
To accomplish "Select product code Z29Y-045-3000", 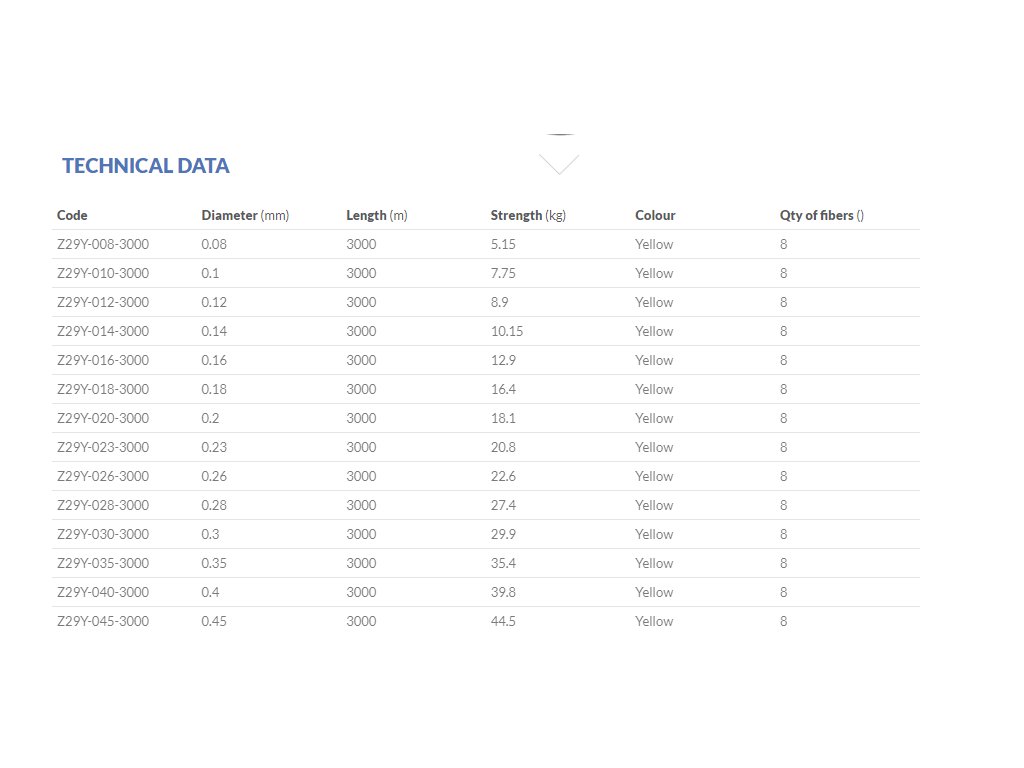I will (103, 621).
